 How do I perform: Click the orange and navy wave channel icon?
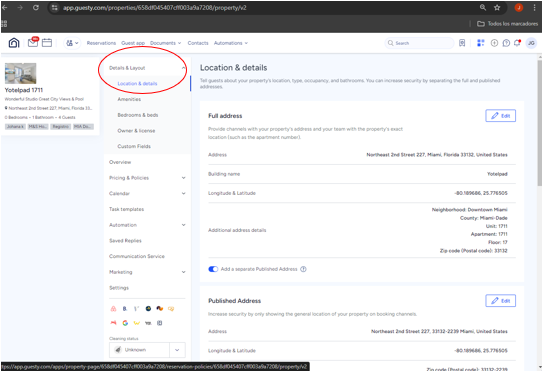point(160,308)
